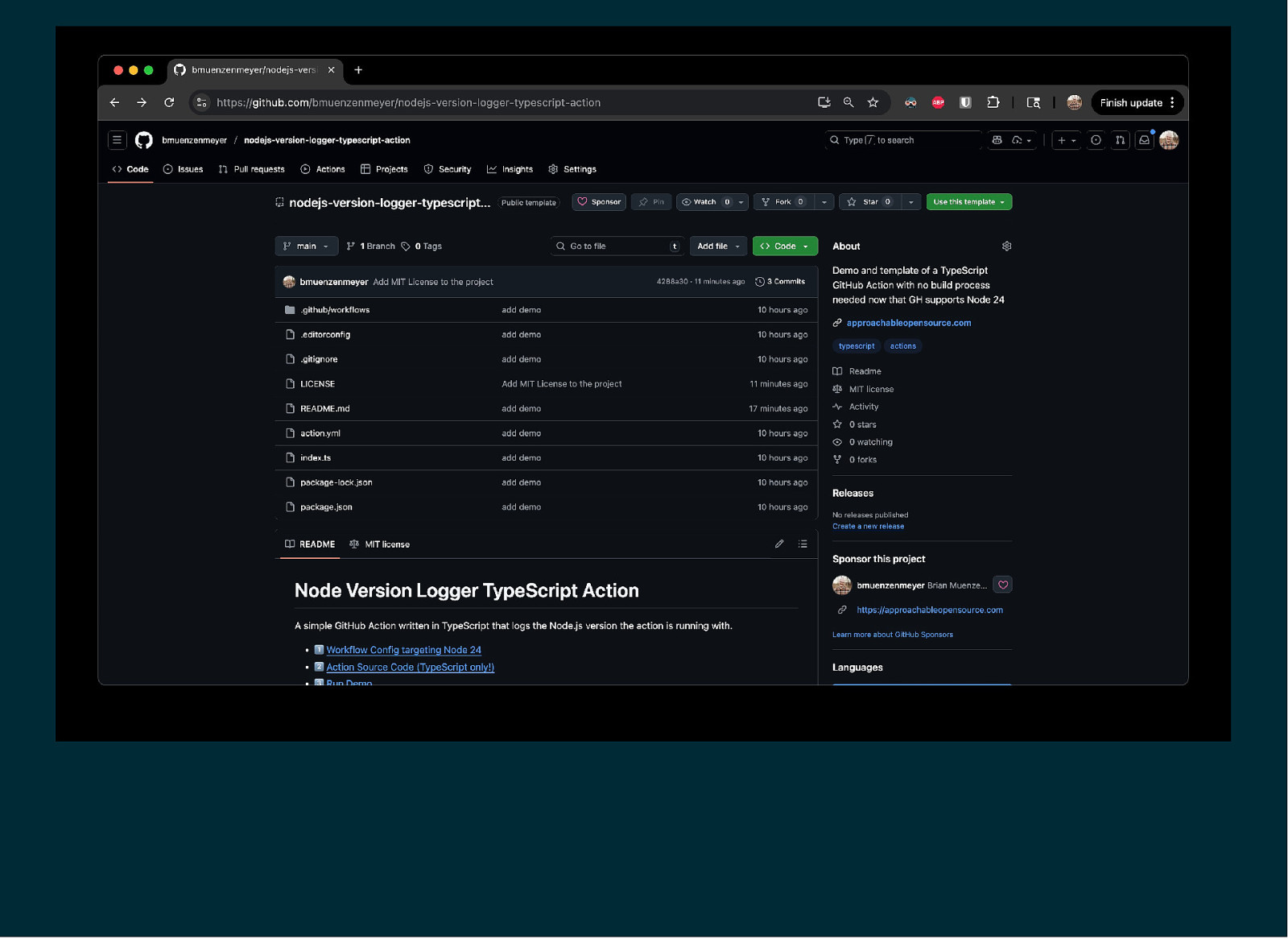Image resolution: width=1288 pixels, height=939 pixels.
Task: Open the README outline list icon
Action: pyautogui.click(x=803, y=544)
